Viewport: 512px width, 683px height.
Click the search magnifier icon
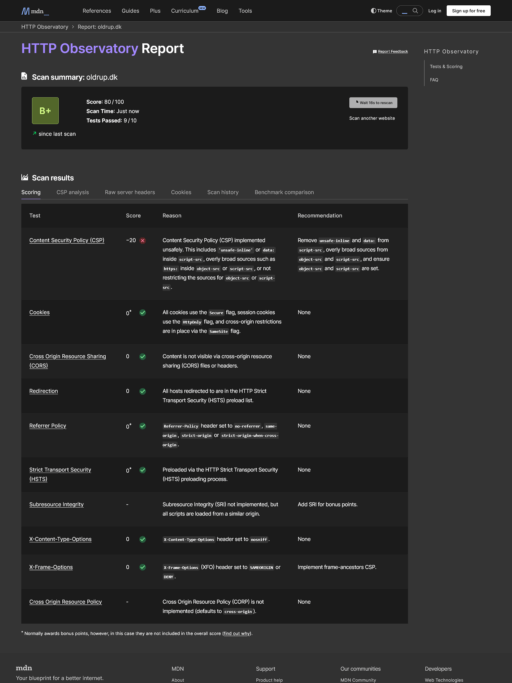[415, 11]
